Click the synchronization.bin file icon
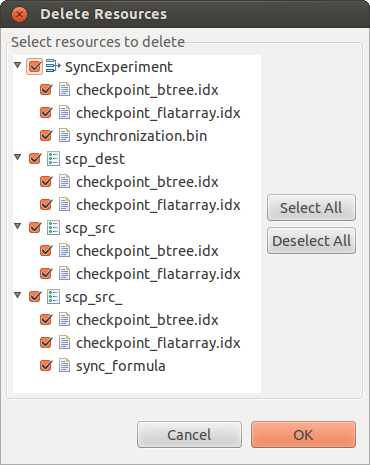370x465 pixels. (64, 136)
